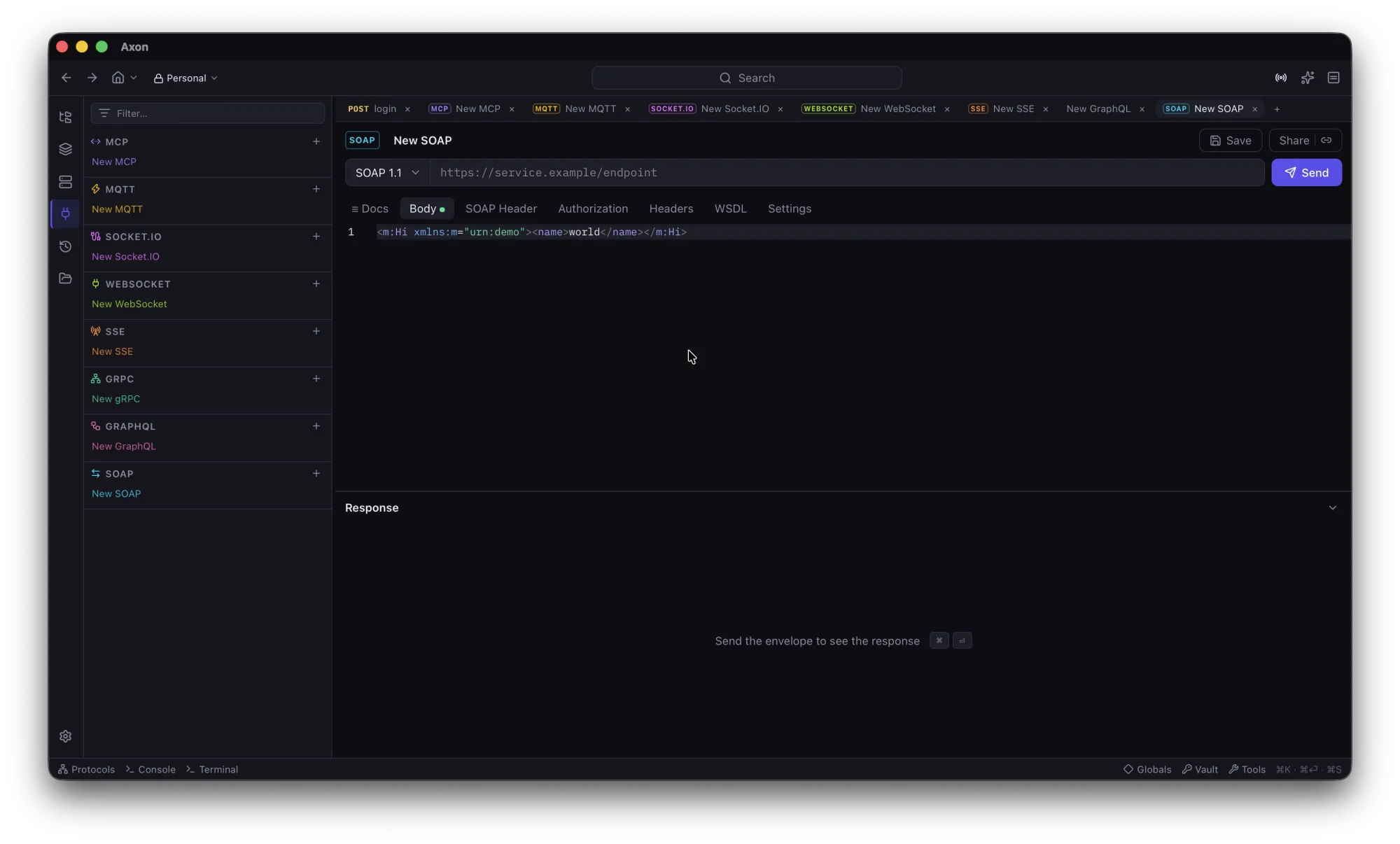Collapse the Response panel chevron
Viewport: 1400px width, 844px height.
coord(1333,508)
